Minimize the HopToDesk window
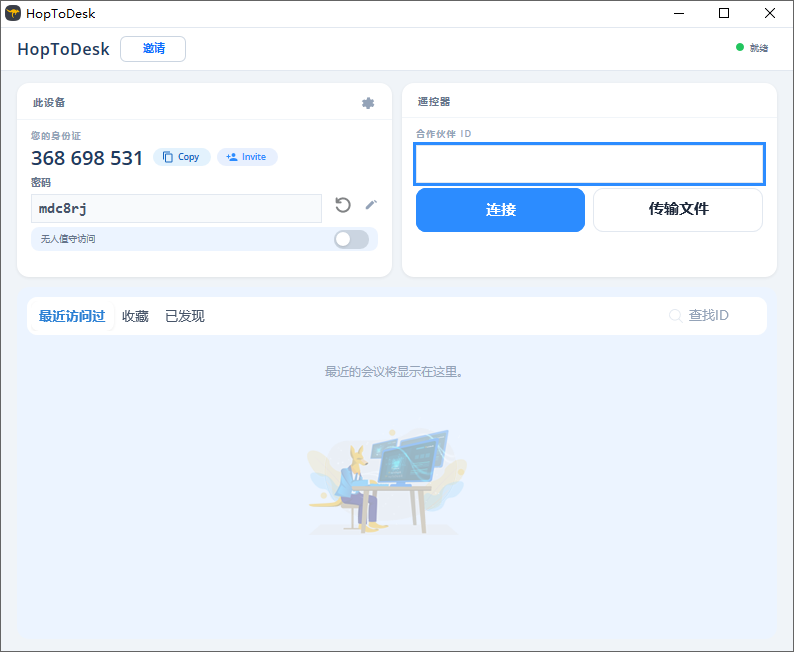794x652 pixels. coord(679,13)
